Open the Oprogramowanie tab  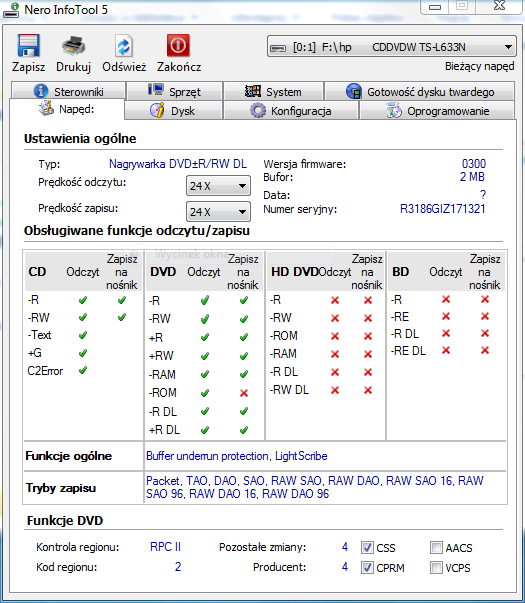(x=437, y=111)
